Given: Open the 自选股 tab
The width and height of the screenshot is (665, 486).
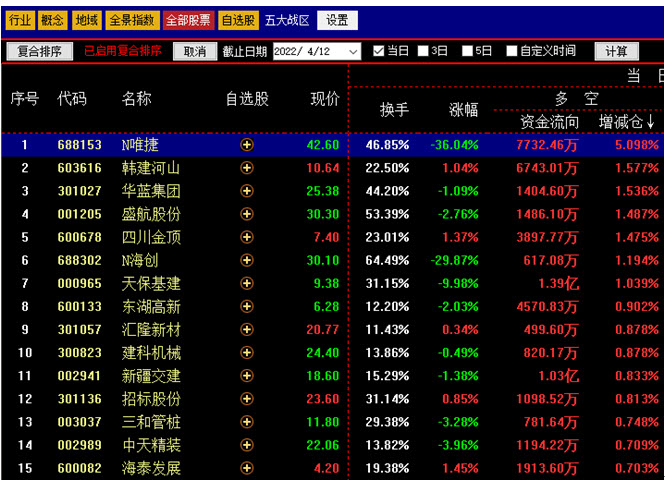Looking at the screenshot, I should click(x=238, y=20).
